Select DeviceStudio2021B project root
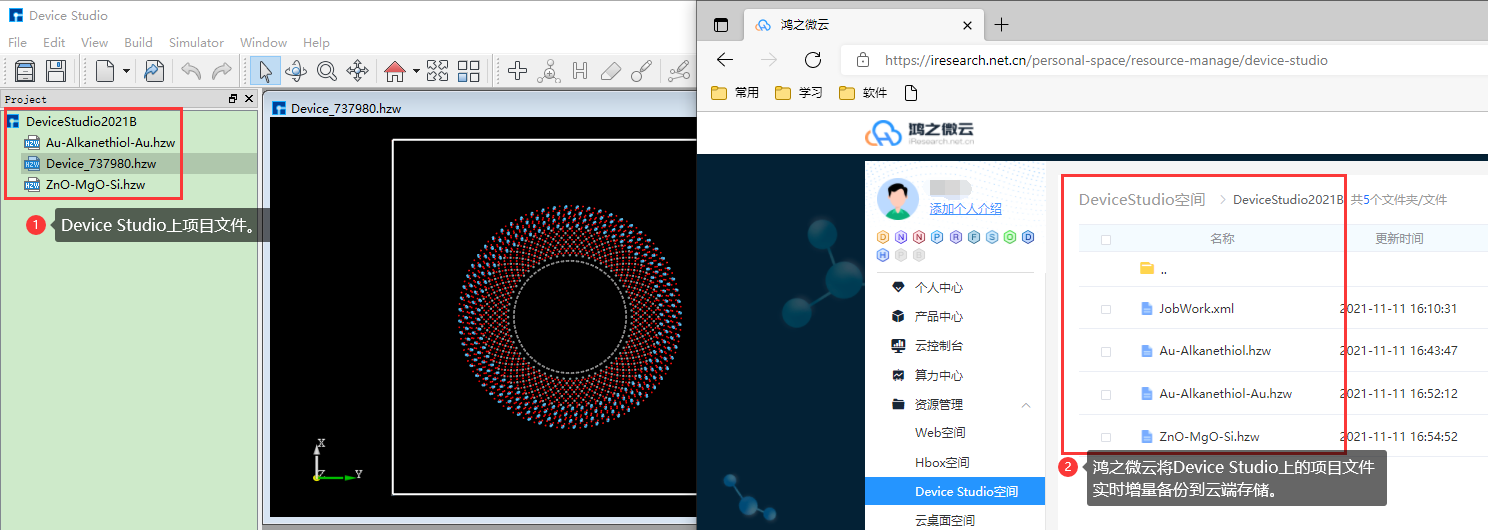1488x530 pixels. point(81,122)
